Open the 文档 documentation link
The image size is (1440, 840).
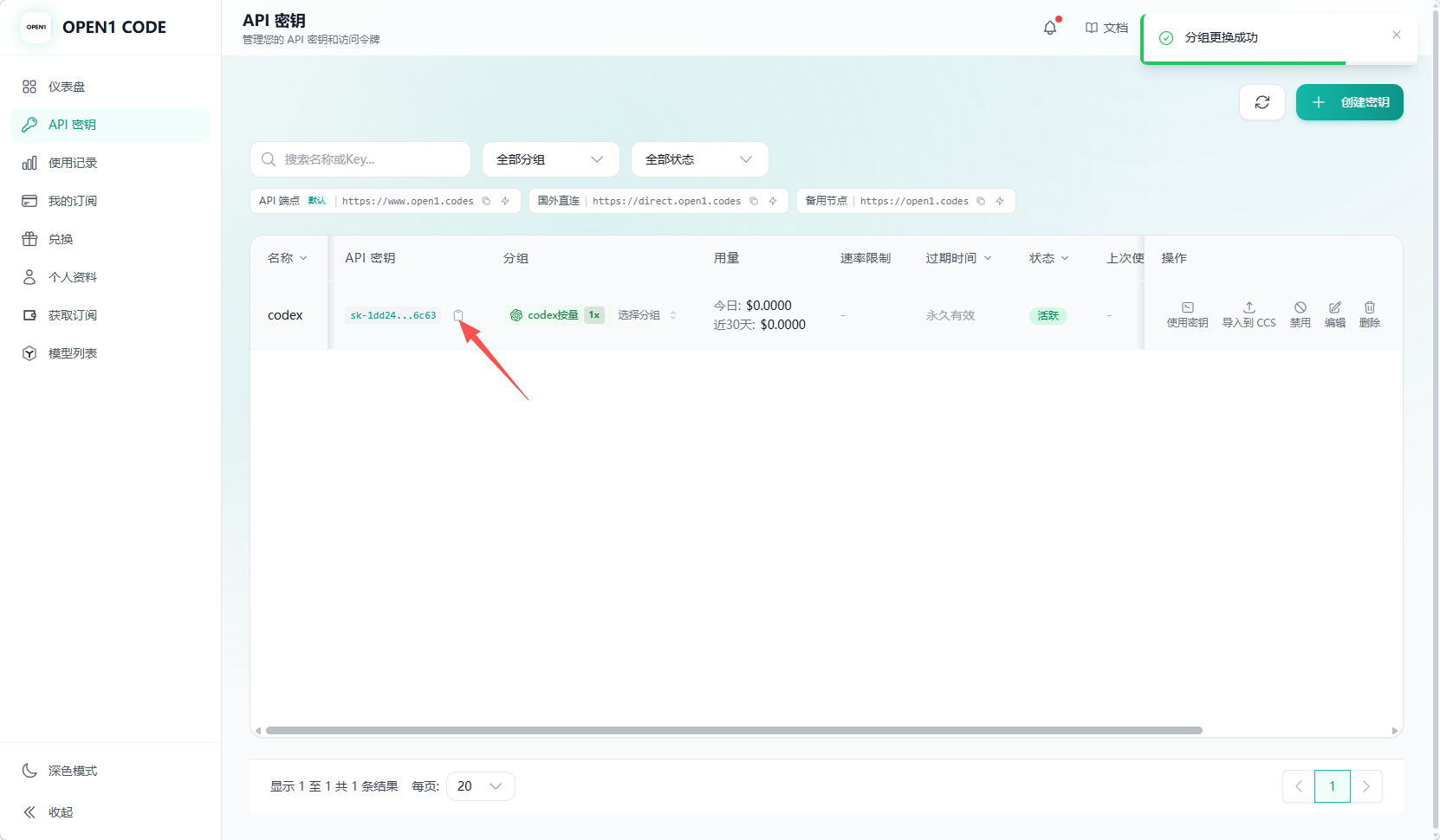coord(1106,27)
